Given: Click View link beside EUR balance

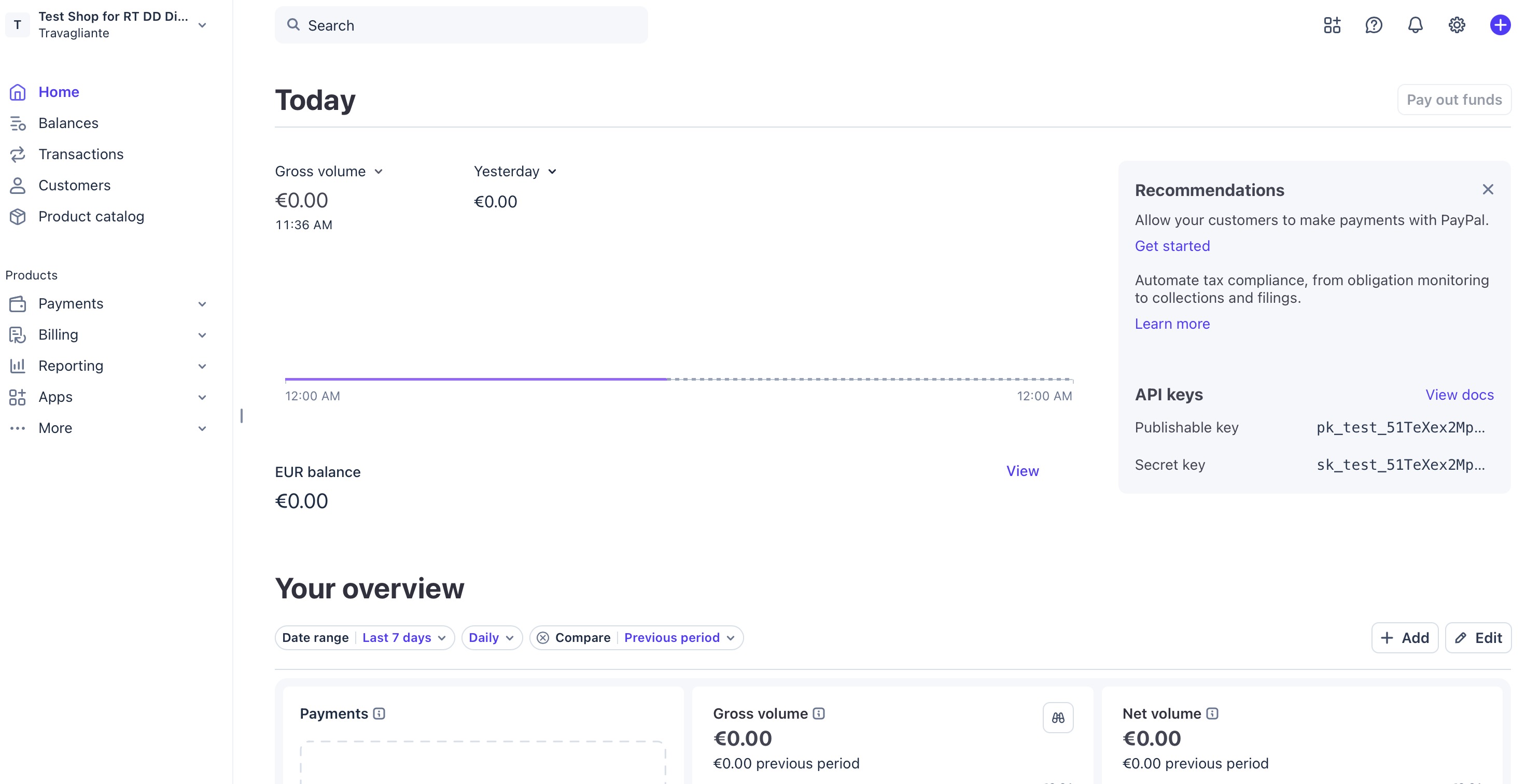Looking at the screenshot, I should point(1023,471).
